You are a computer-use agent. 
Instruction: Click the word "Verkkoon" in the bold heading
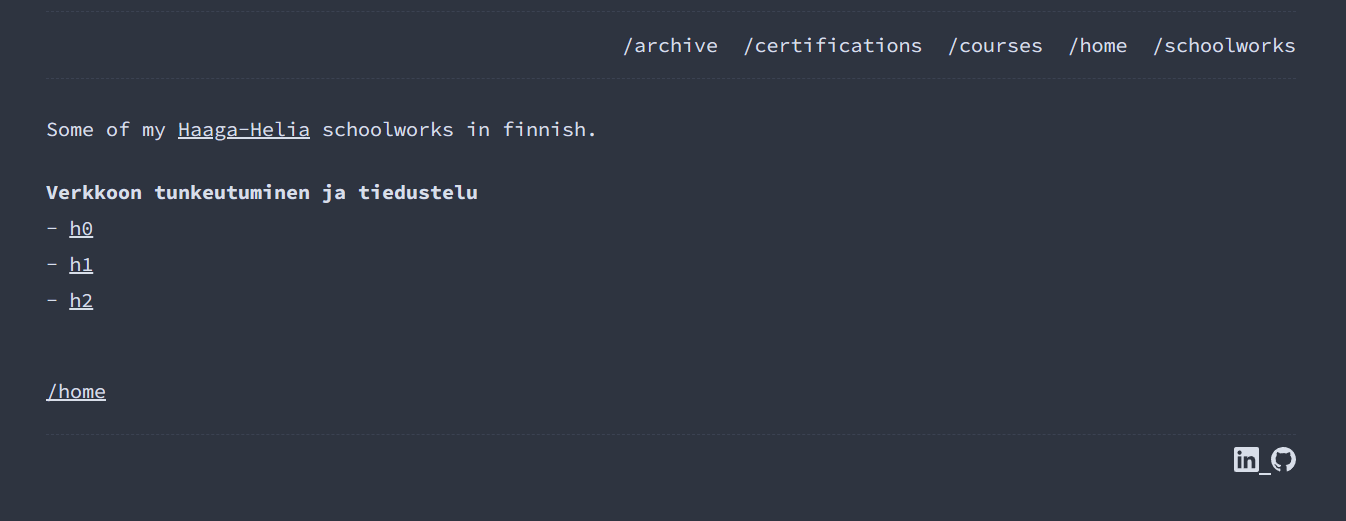(94, 193)
